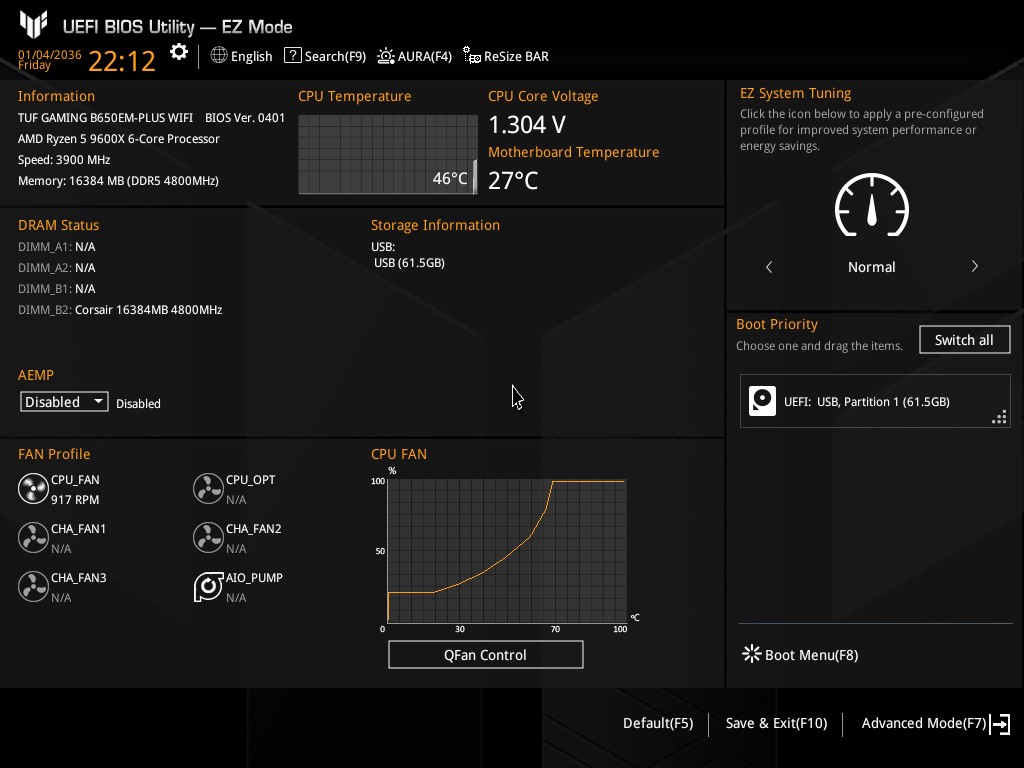Grab the drag handle dots on the USB boot entry
This screenshot has width=1024, height=768.
point(999,417)
